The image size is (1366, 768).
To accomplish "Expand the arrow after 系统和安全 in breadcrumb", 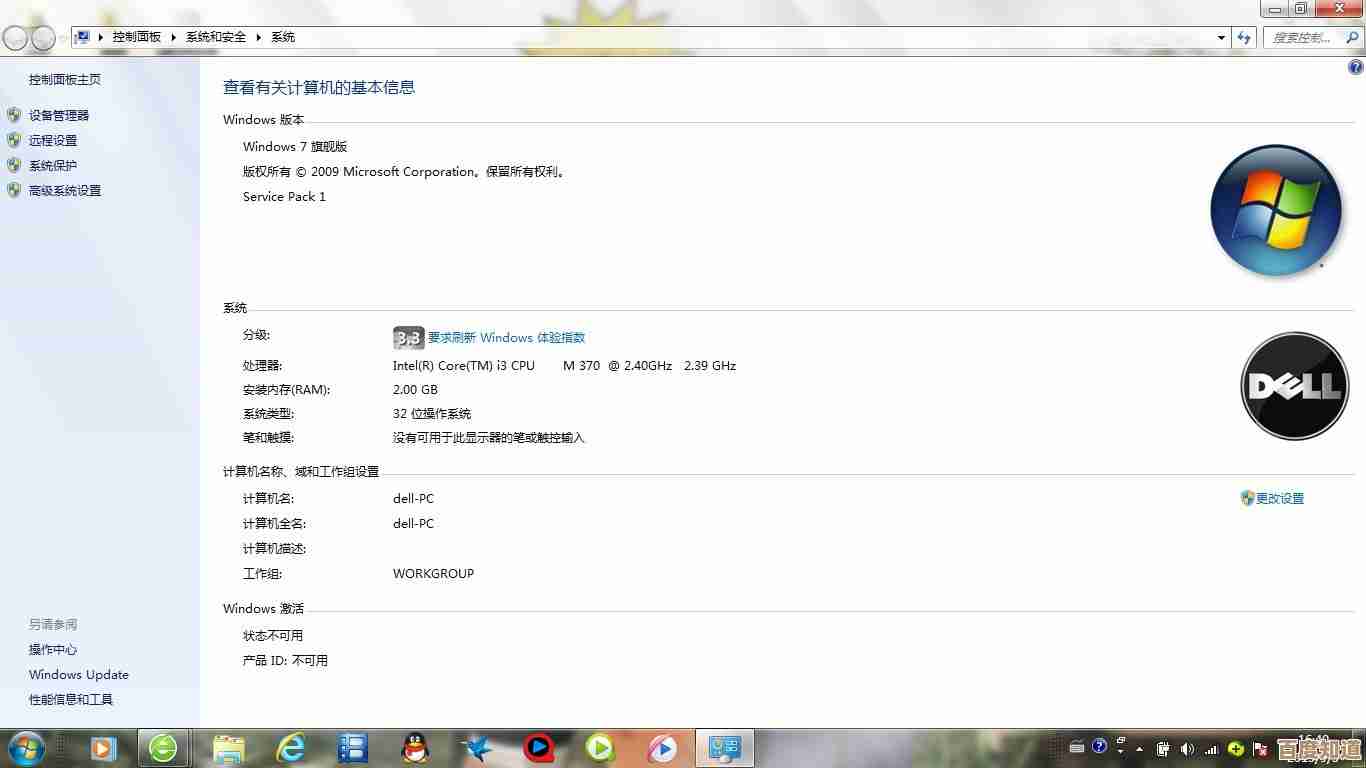I will point(258,37).
